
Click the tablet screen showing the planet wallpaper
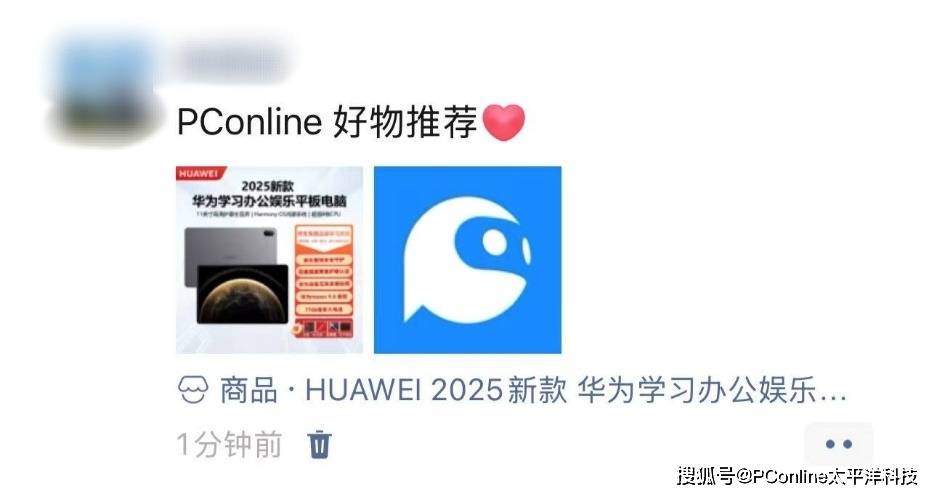[243, 294]
